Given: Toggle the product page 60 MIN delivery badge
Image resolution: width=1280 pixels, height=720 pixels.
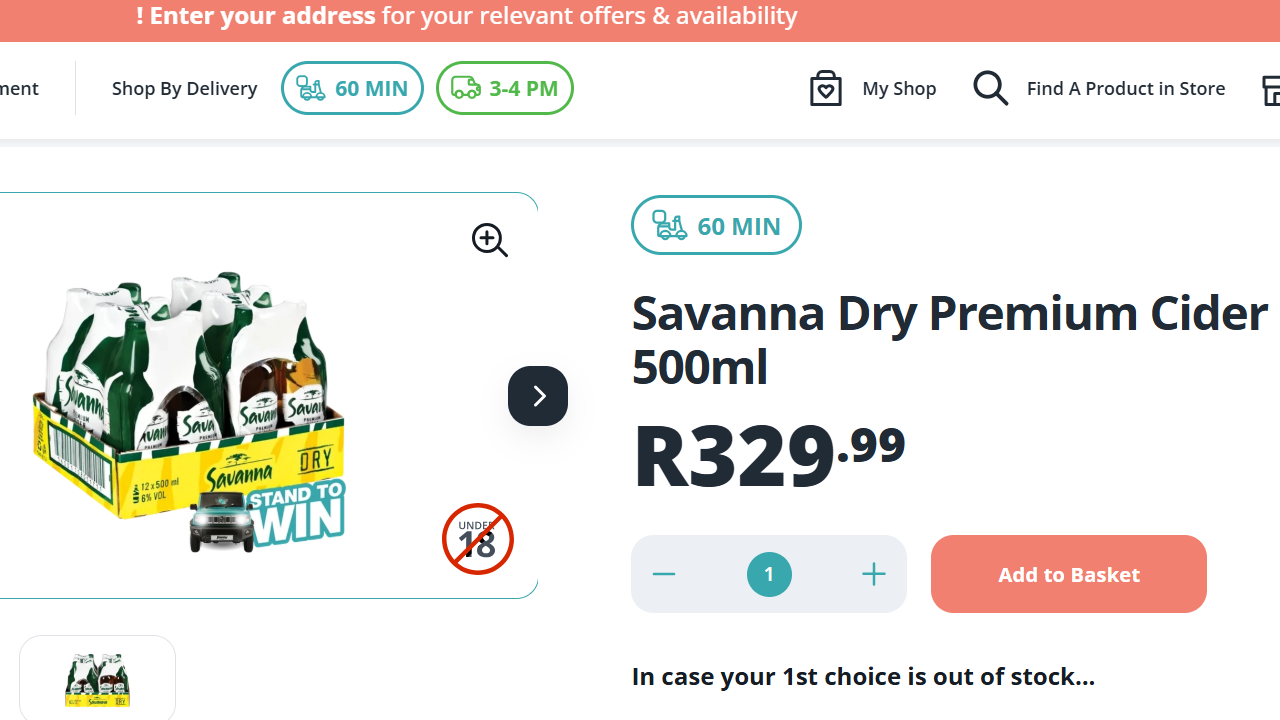Looking at the screenshot, I should [716, 225].
